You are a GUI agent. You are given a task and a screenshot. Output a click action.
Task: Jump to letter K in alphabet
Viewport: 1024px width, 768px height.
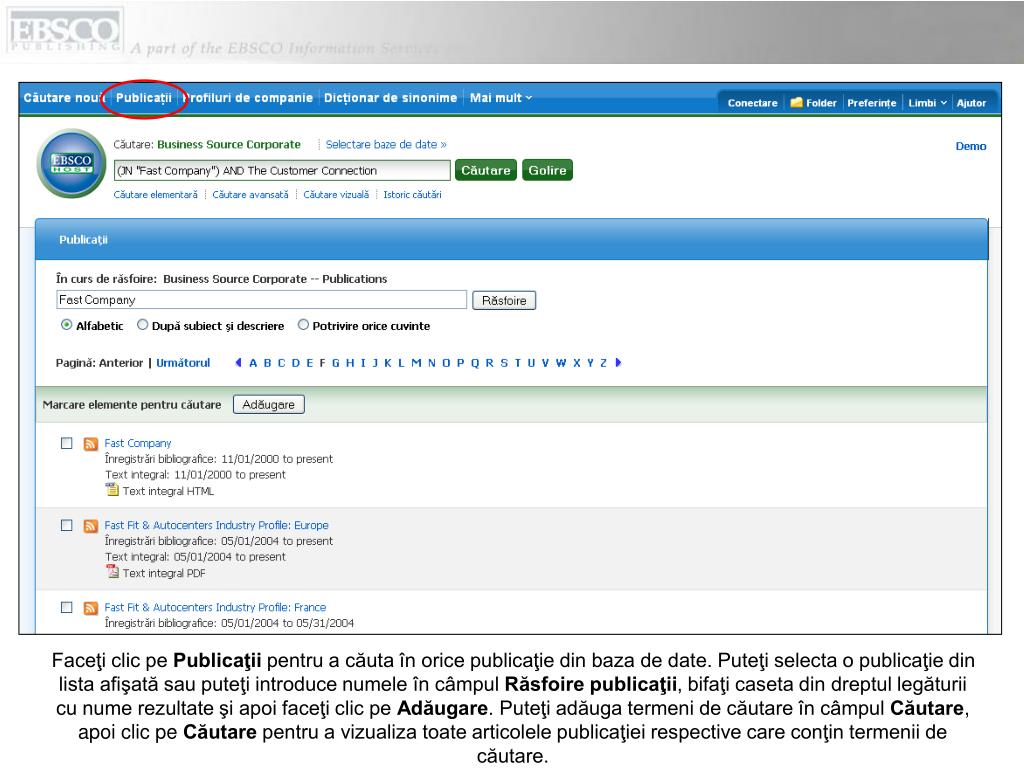coord(387,362)
